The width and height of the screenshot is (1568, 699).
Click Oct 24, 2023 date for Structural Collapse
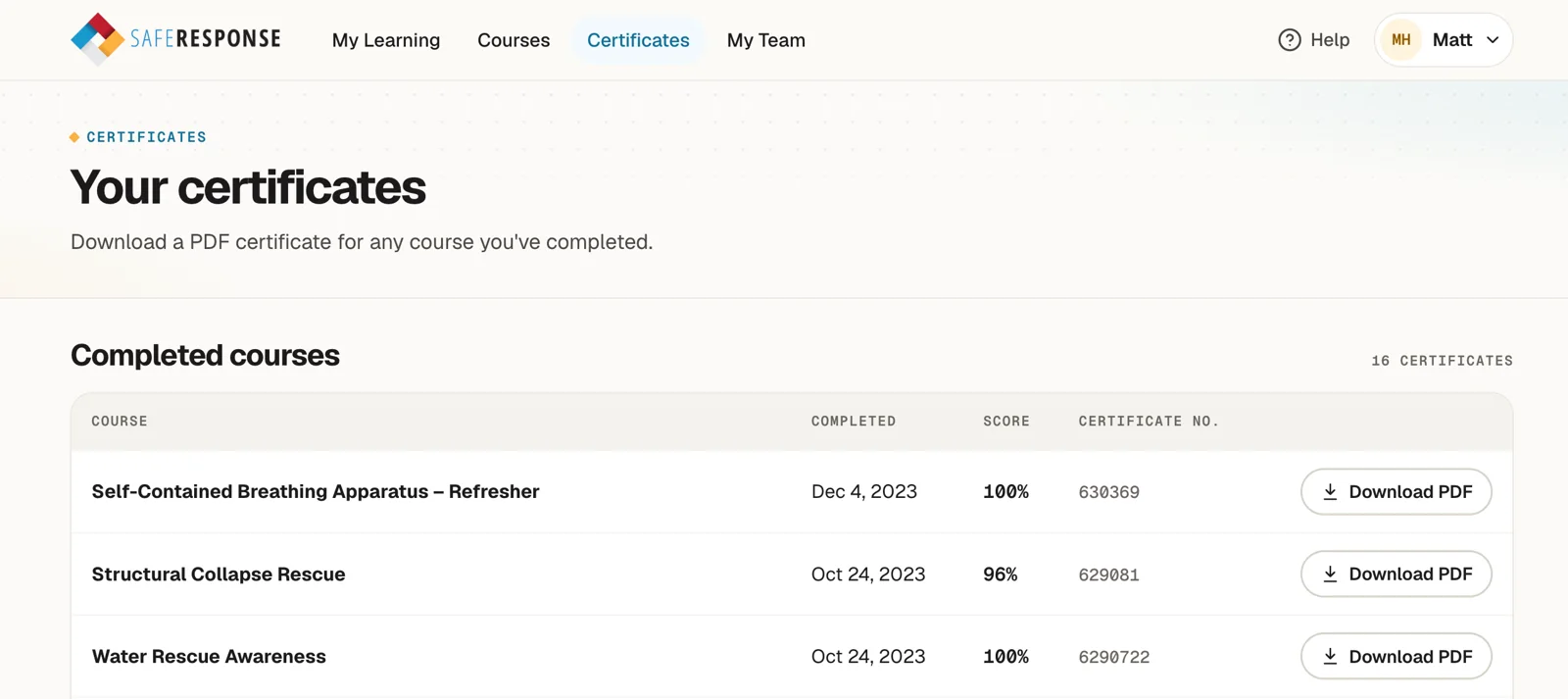pos(868,574)
